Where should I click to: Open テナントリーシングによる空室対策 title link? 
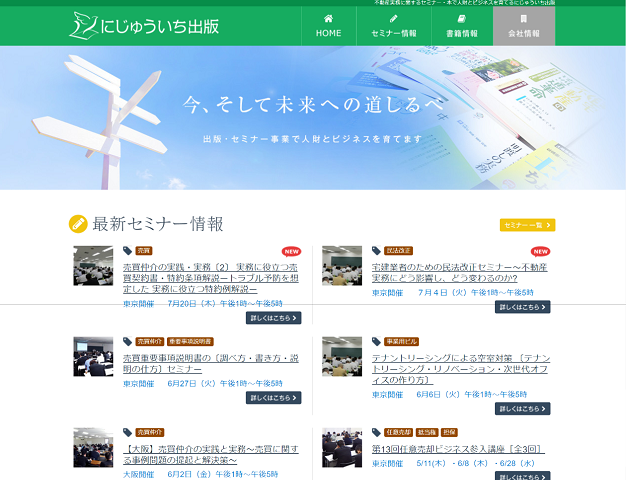click(x=461, y=369)
